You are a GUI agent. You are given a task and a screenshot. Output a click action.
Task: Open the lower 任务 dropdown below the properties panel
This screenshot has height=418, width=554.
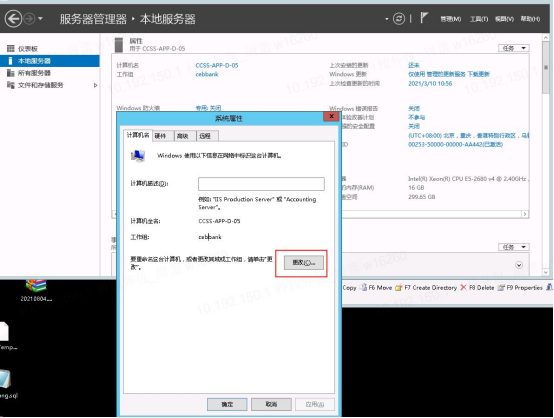pyautogui.click(x=513, y=247)
